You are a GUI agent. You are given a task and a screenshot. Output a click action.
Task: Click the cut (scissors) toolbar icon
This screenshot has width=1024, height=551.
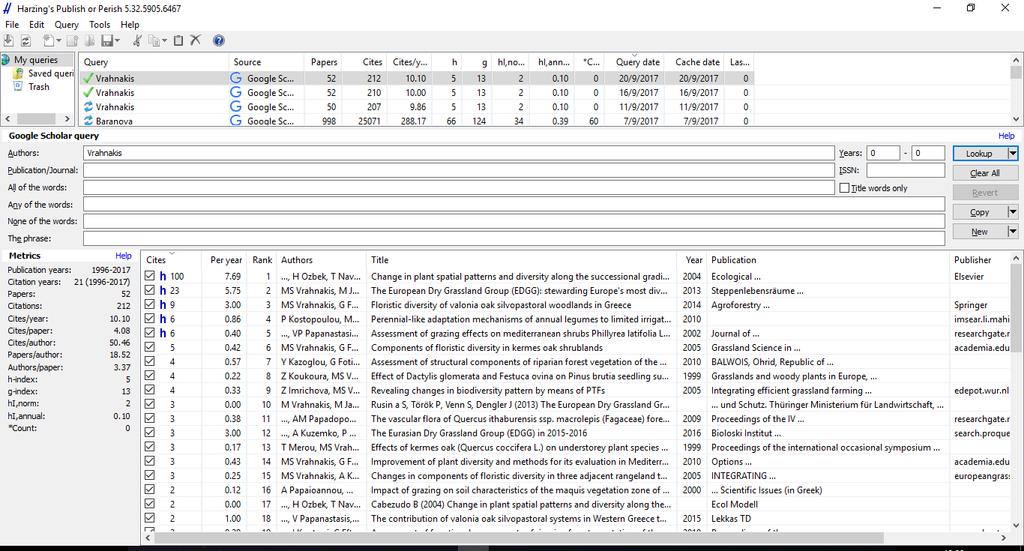pos(137,40)
